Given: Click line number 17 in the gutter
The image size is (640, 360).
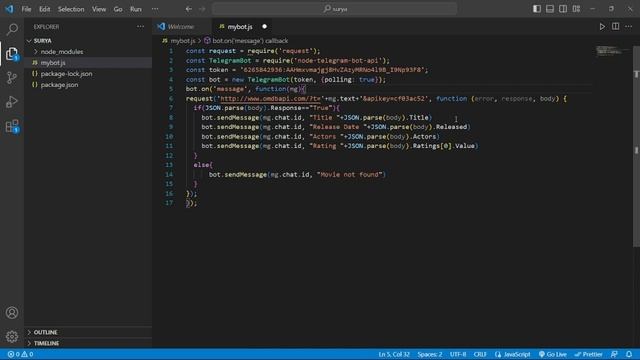Looking at the screenshot, I should [169, 203].
